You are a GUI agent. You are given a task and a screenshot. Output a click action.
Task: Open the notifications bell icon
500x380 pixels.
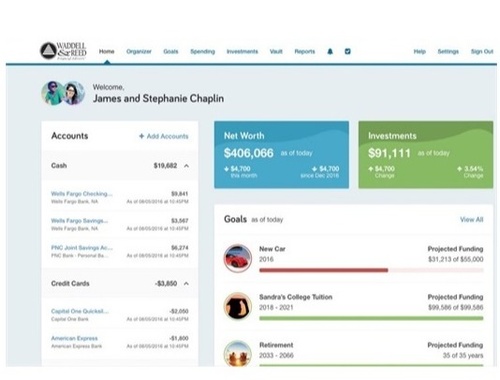[330, 51]
